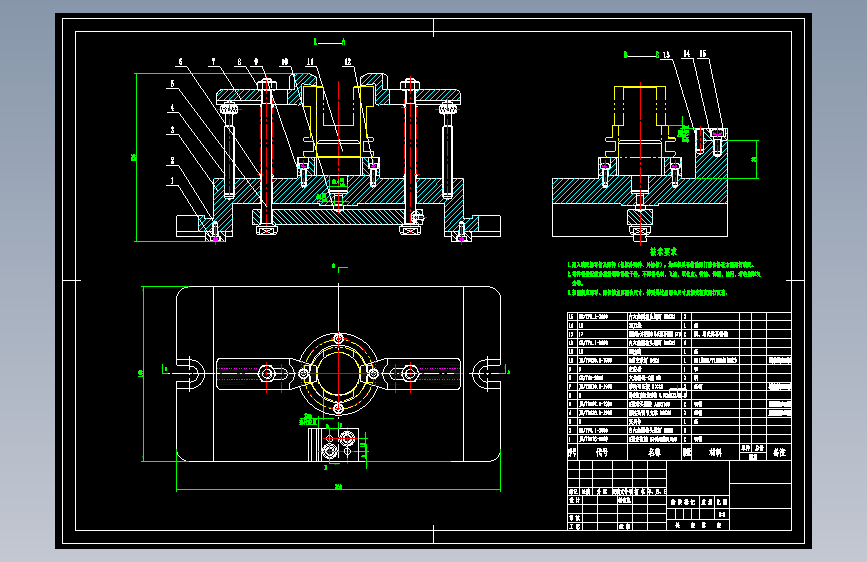
Task: Click part balloon number 6 label
Action: pos(180,62)
